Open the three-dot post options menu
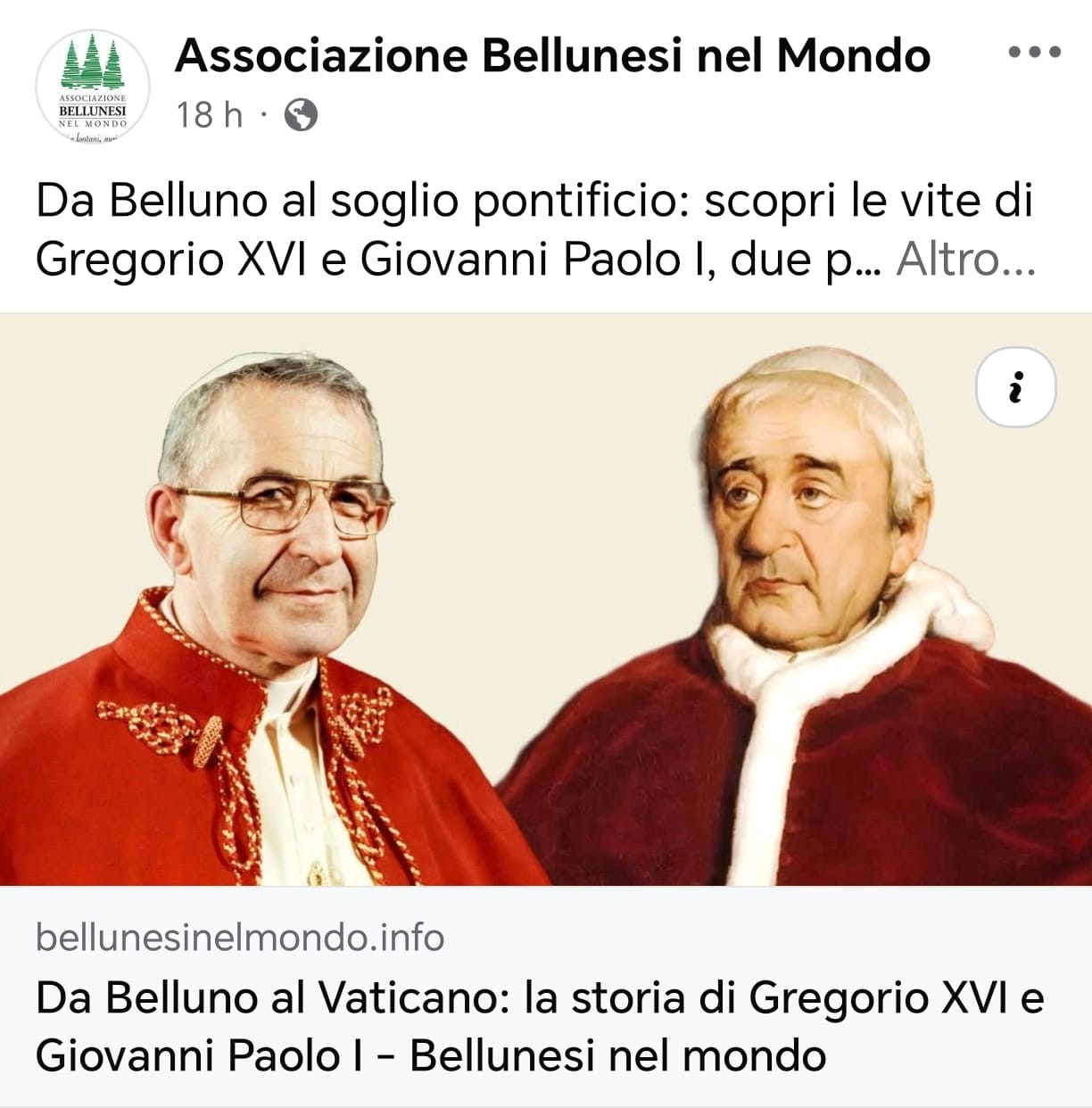 [1035, 53]
